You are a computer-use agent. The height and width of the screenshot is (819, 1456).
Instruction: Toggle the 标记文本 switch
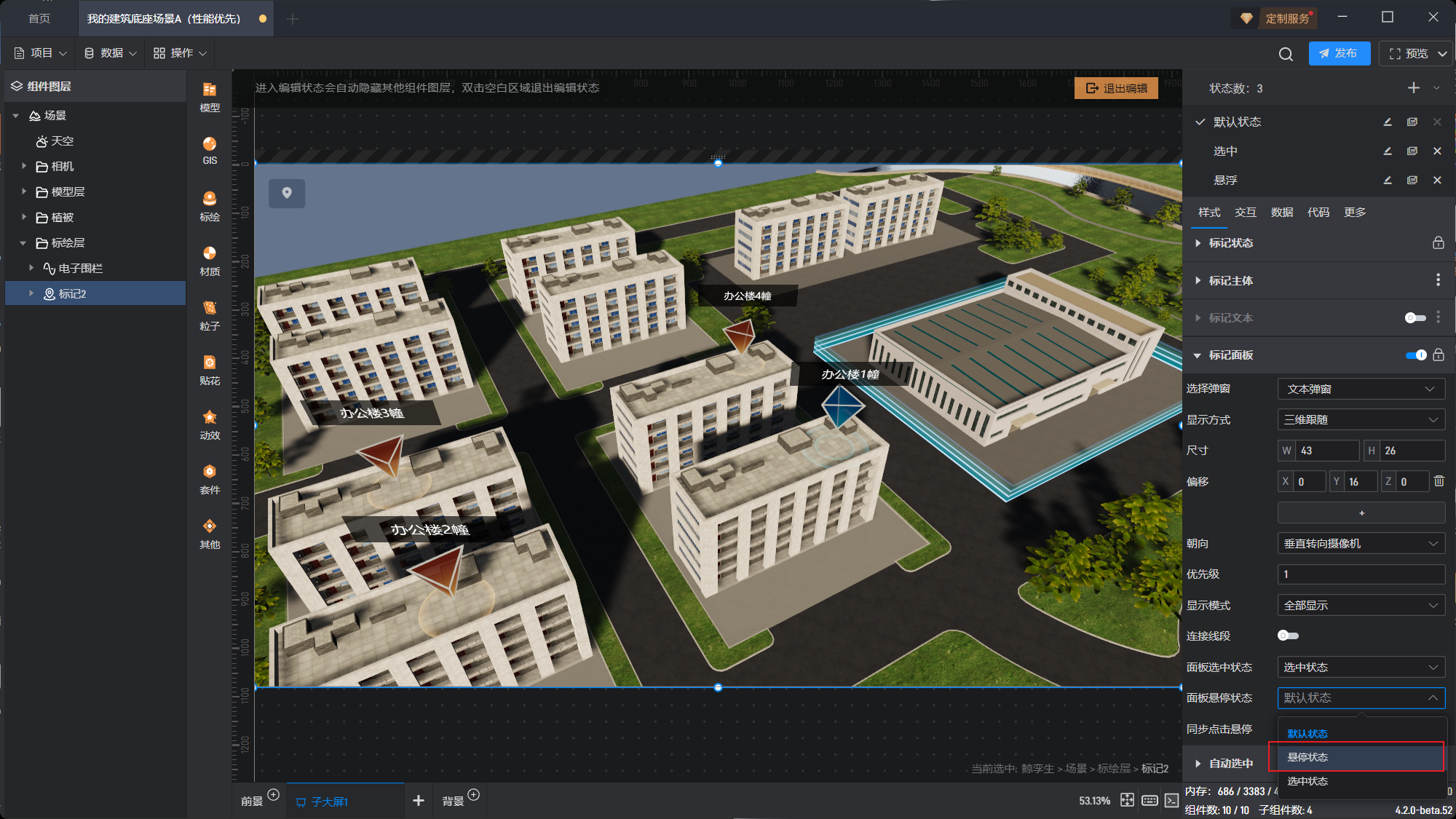[1415, 317]
